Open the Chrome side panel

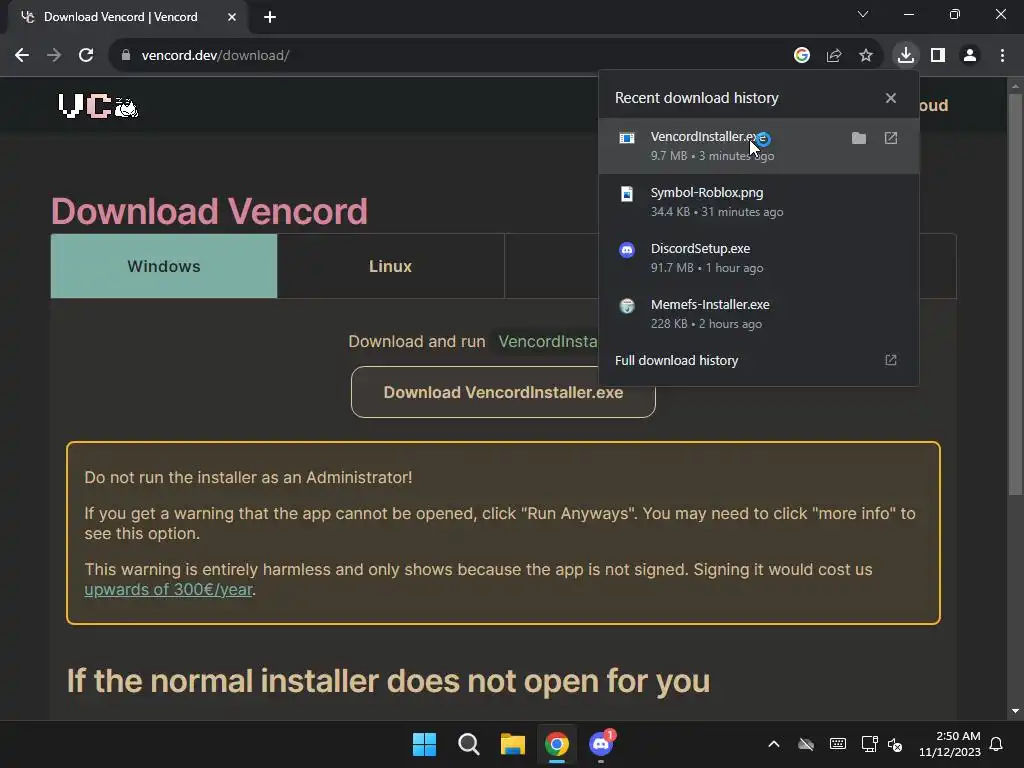(x=938, y=56)
